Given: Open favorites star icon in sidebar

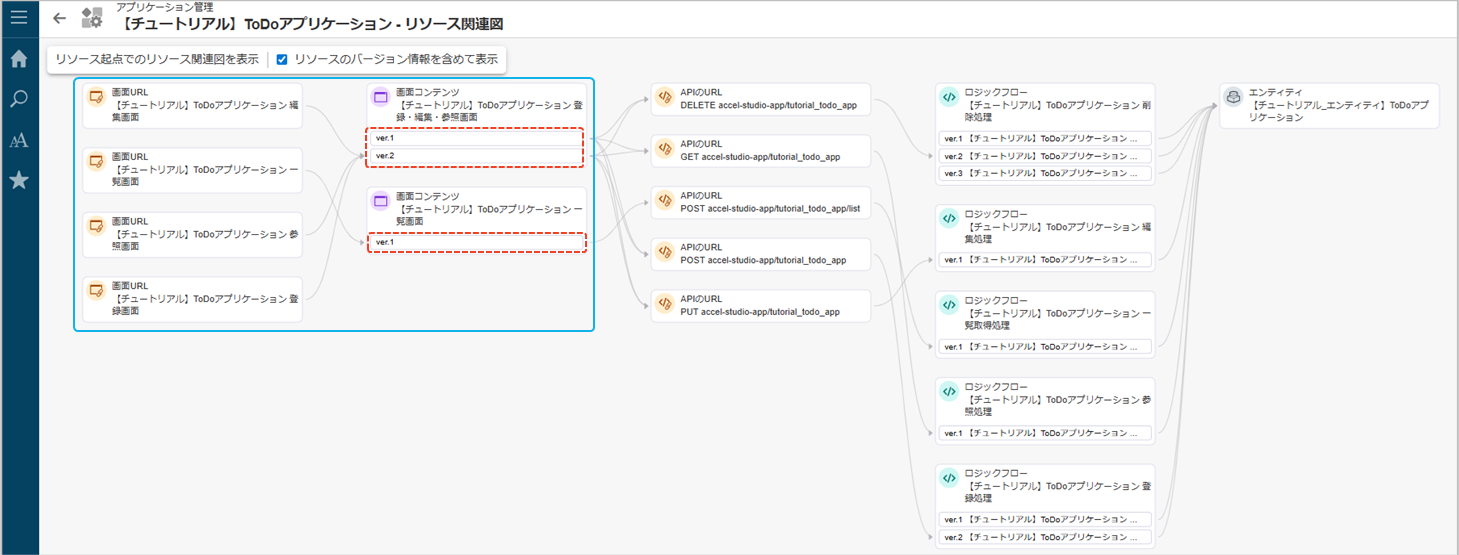Looking at the screenshot, I should tap(18, 180).
